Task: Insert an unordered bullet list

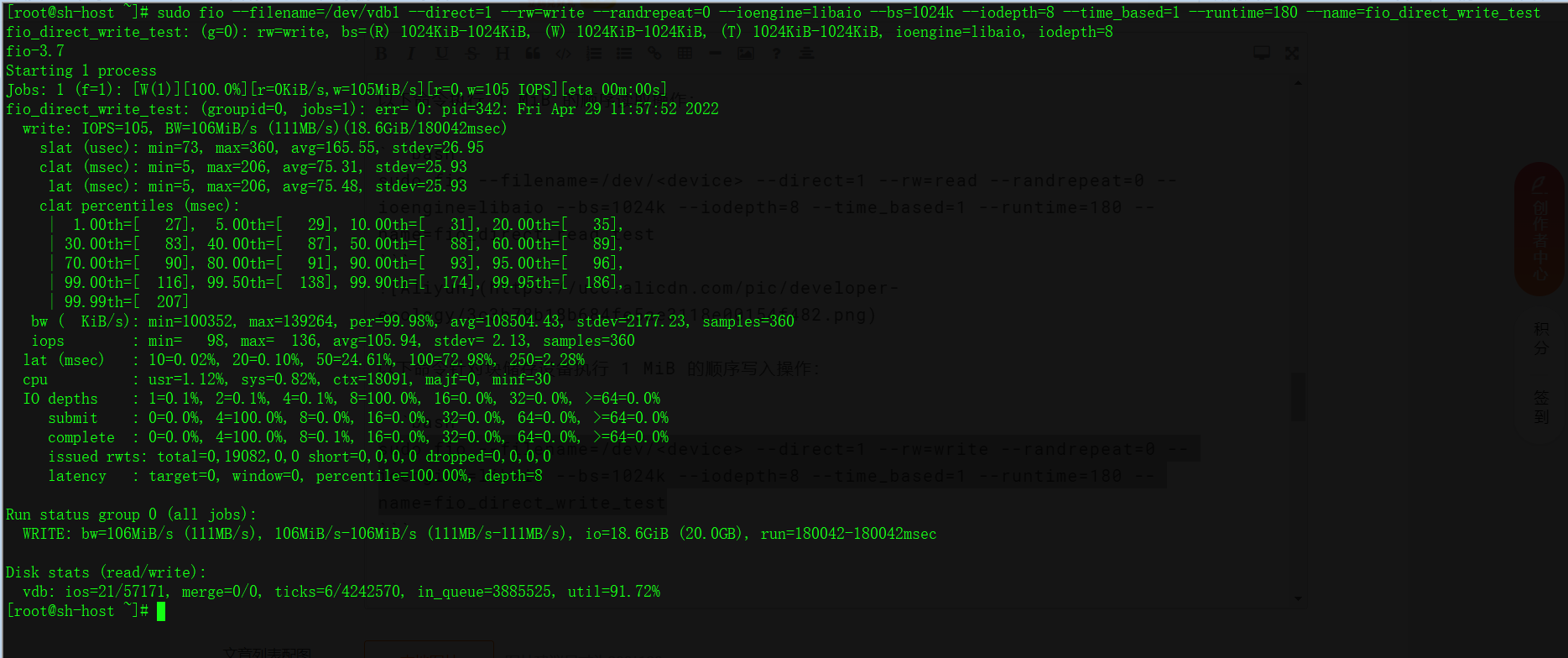Action: coord(624,53)
